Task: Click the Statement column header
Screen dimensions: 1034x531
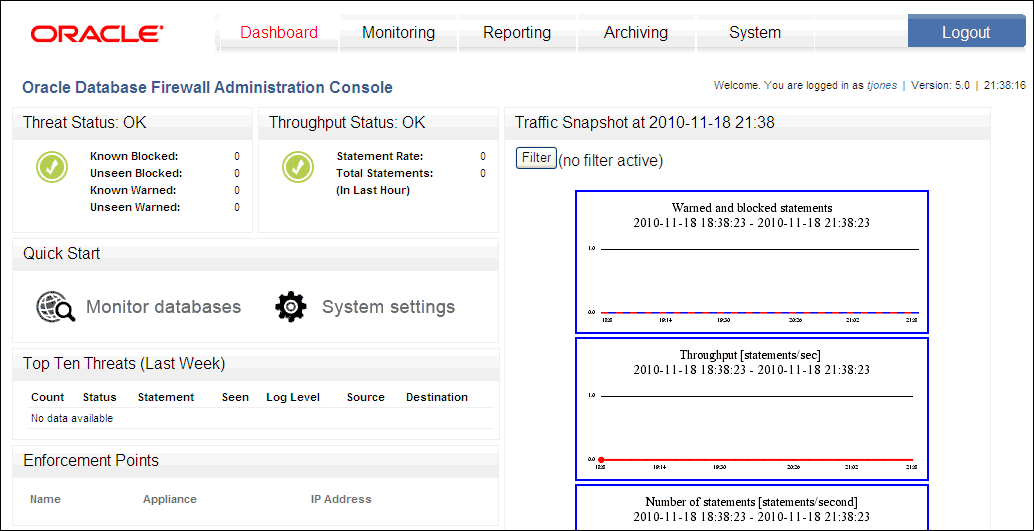Action: (166, 397)
